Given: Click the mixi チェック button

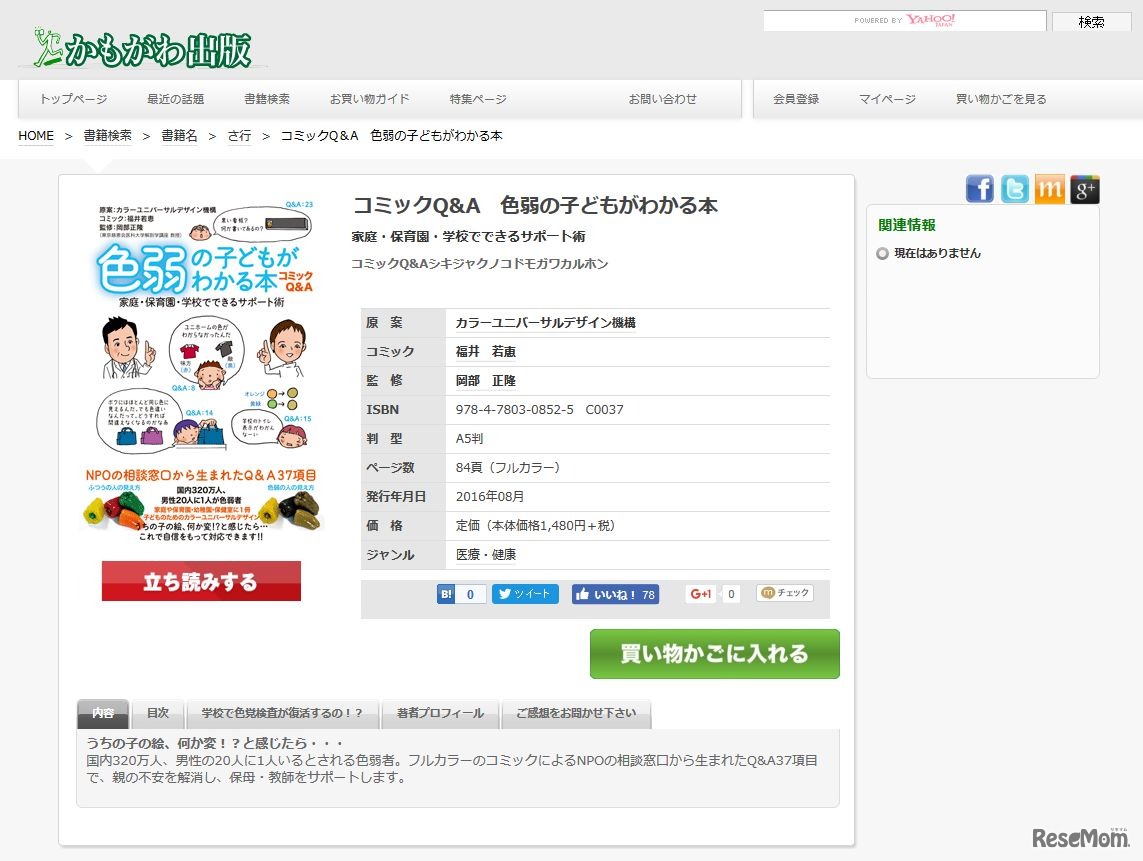Looking at the screenshot, I should 784,593.
